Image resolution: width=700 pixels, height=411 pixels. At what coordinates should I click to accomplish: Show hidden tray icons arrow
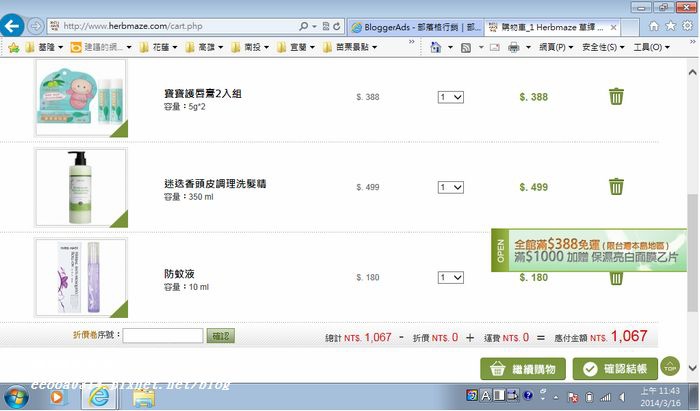(556, 398)
